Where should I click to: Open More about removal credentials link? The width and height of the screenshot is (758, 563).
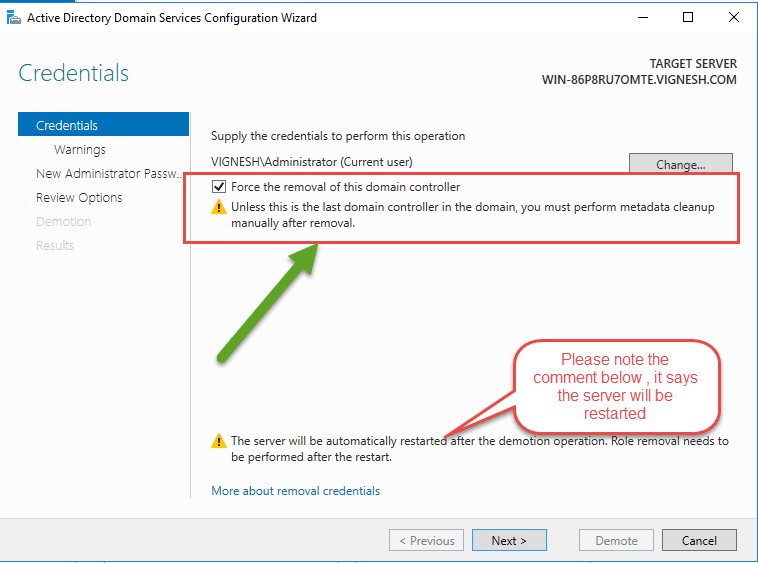click(295, 490)
